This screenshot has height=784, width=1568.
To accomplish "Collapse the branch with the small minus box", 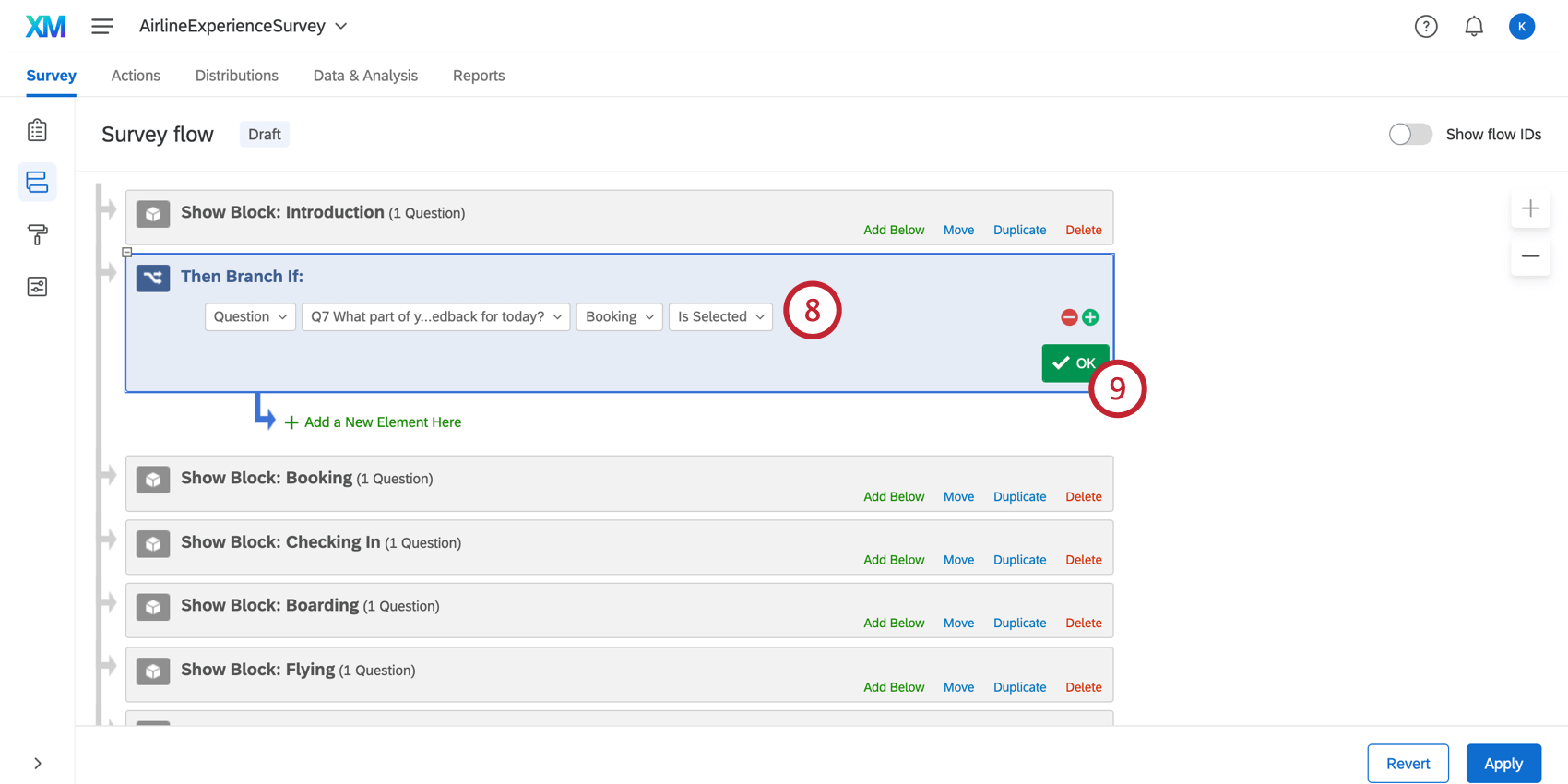I will click(127, 252).
